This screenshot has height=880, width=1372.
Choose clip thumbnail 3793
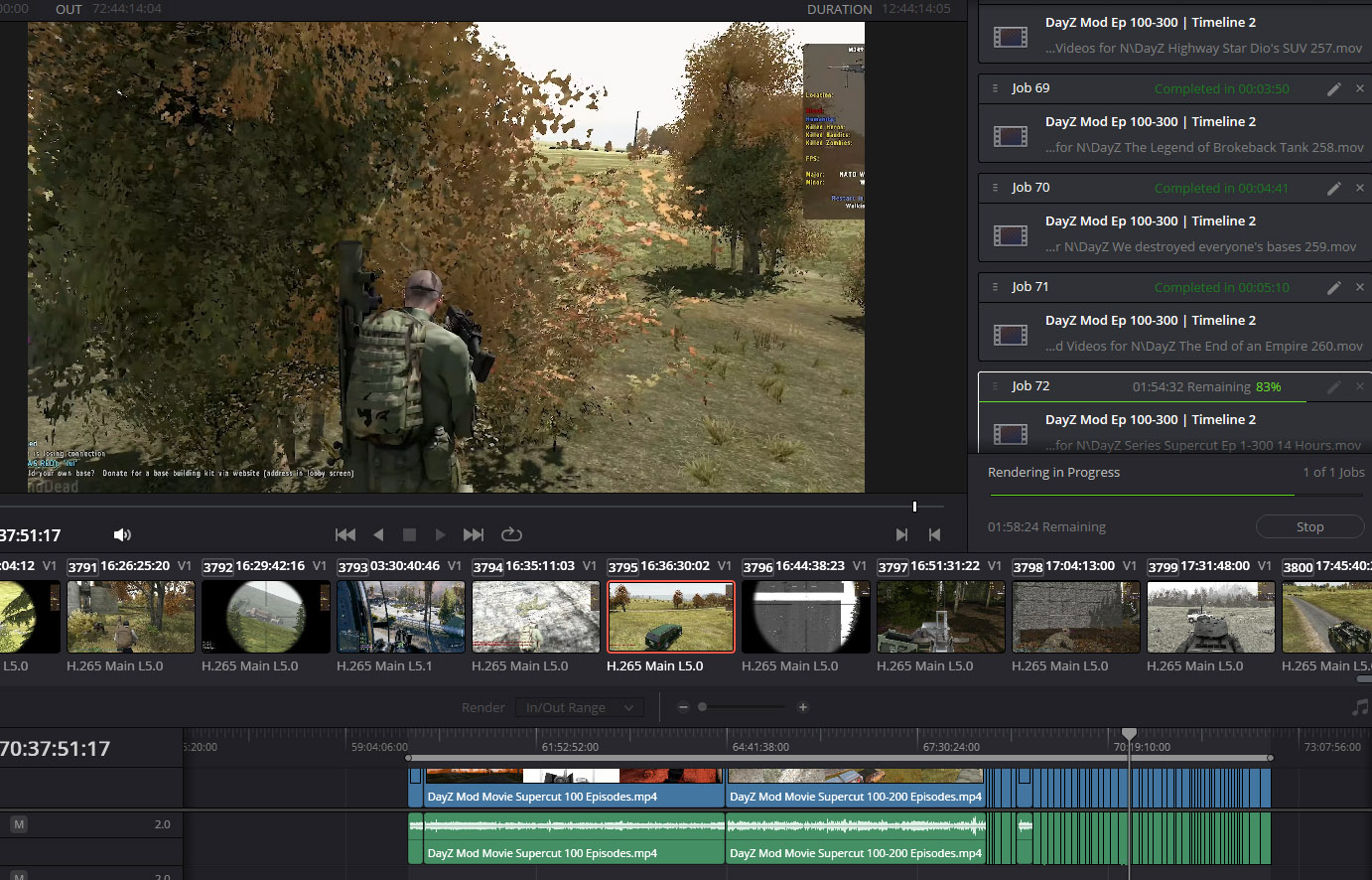(x=401, y=617)
